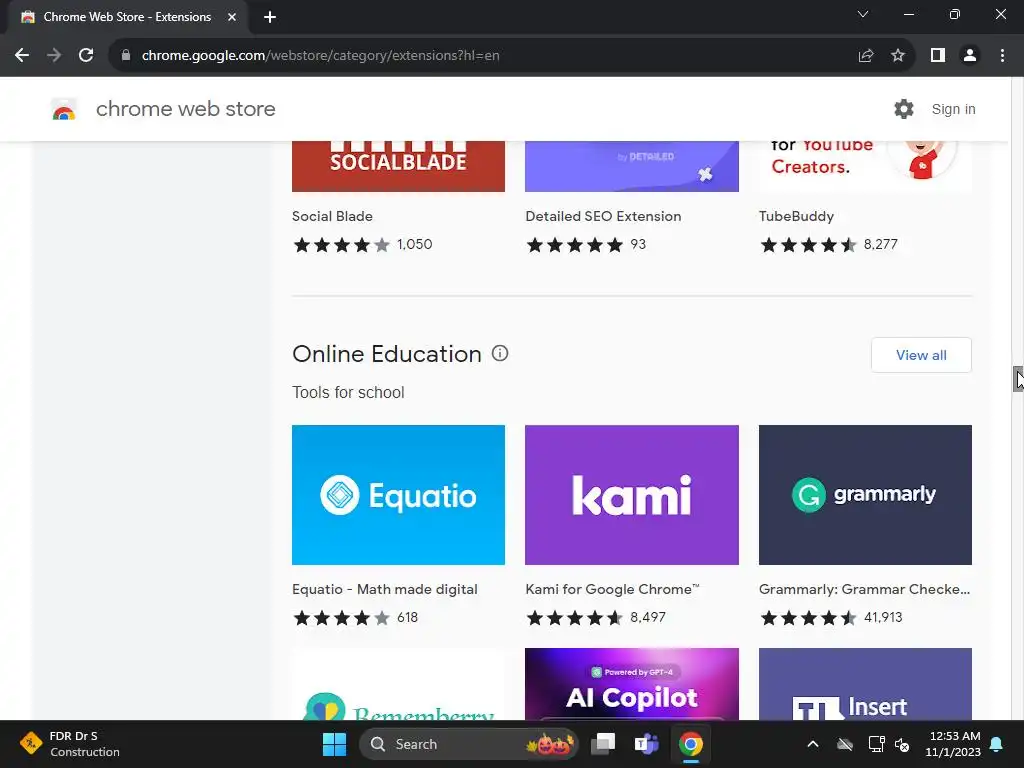Click the forward navigation arrow

point(54,56)
